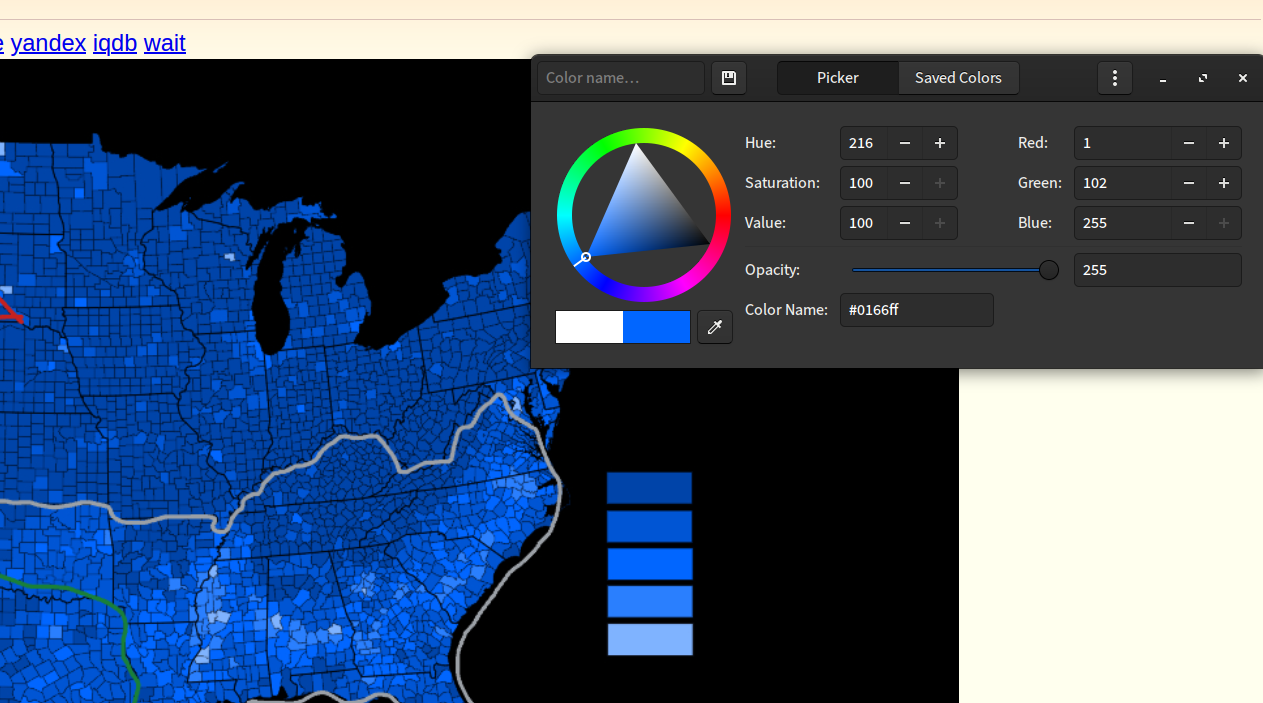1263x703 pixels.
Task: Decrease Blue with the minus button
Action: [x=1189, y=223]
